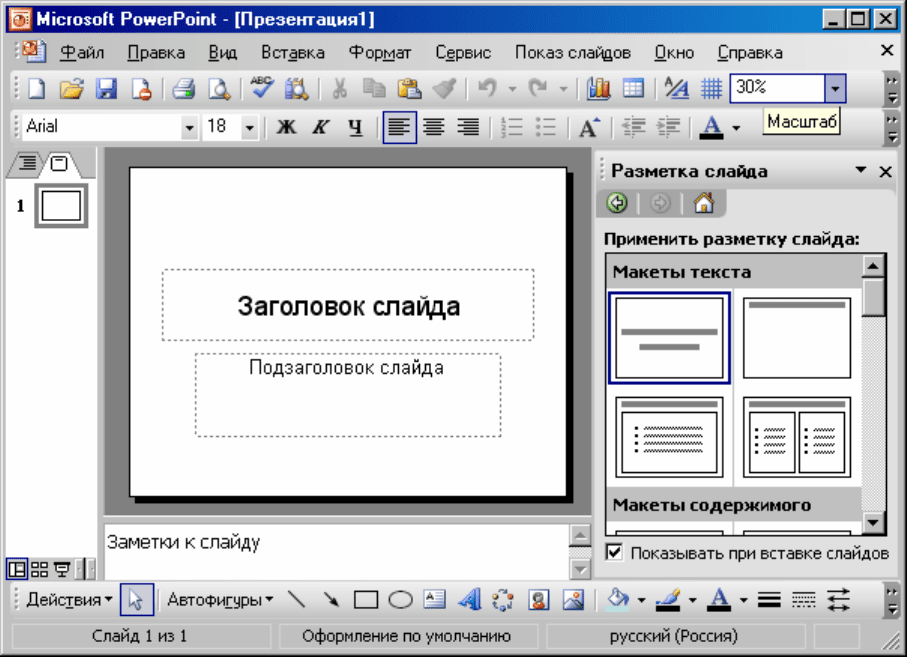The width and height of the screenshot is (907, 657).
Task: Toggle numbered list formatting
Action: [x=512, y=127]
